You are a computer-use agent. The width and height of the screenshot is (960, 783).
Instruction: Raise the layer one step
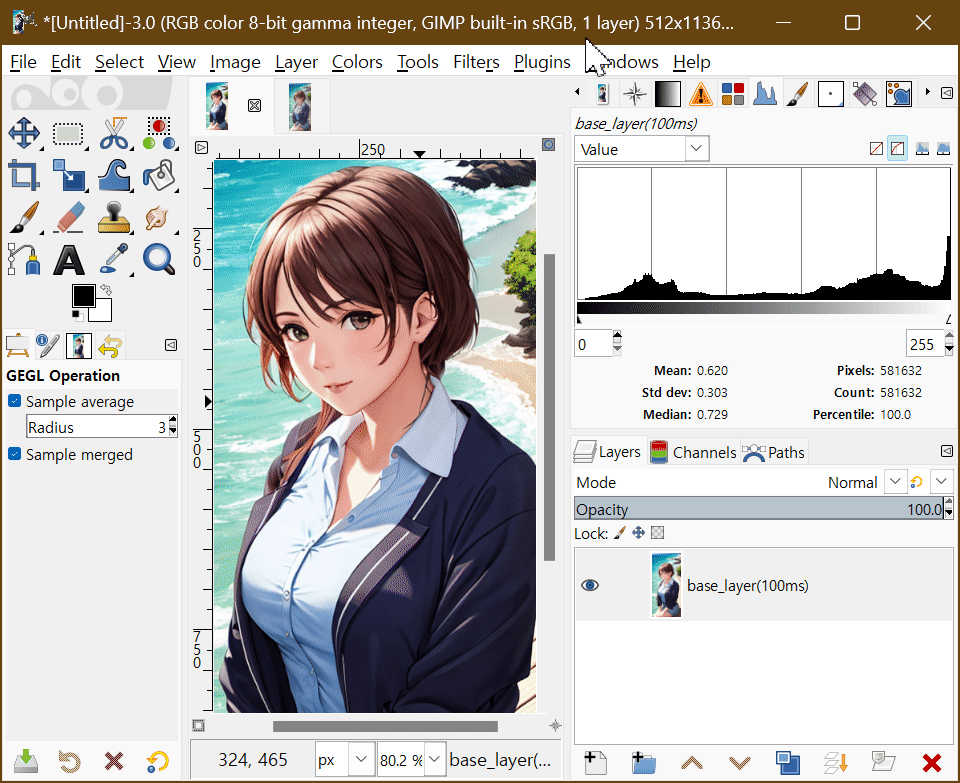[692, 762]
